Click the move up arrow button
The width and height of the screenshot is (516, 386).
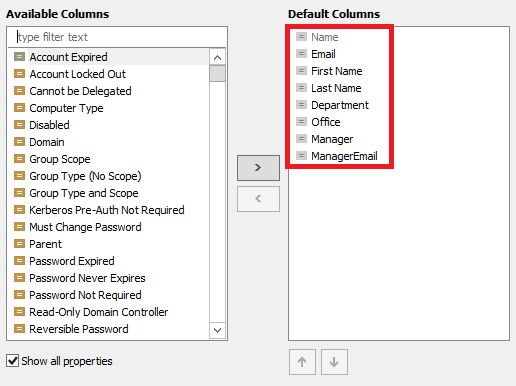click(x=302, y=362)
